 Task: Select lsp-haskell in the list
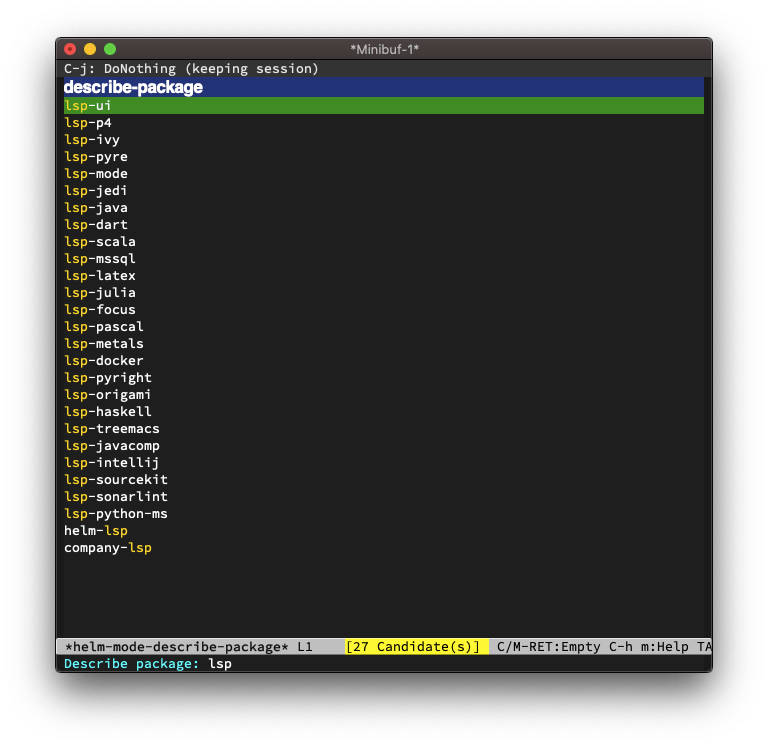click(108, 411)
